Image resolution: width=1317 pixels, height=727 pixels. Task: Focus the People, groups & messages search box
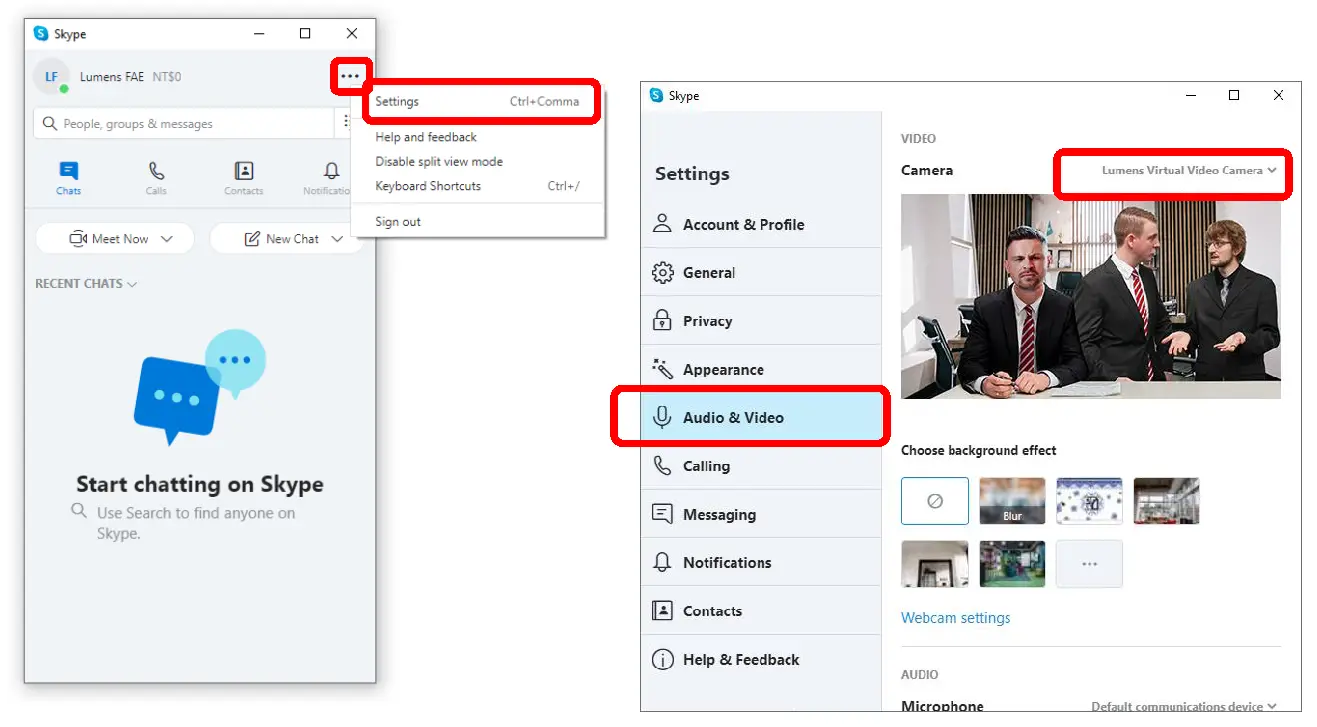coord(184,124)
